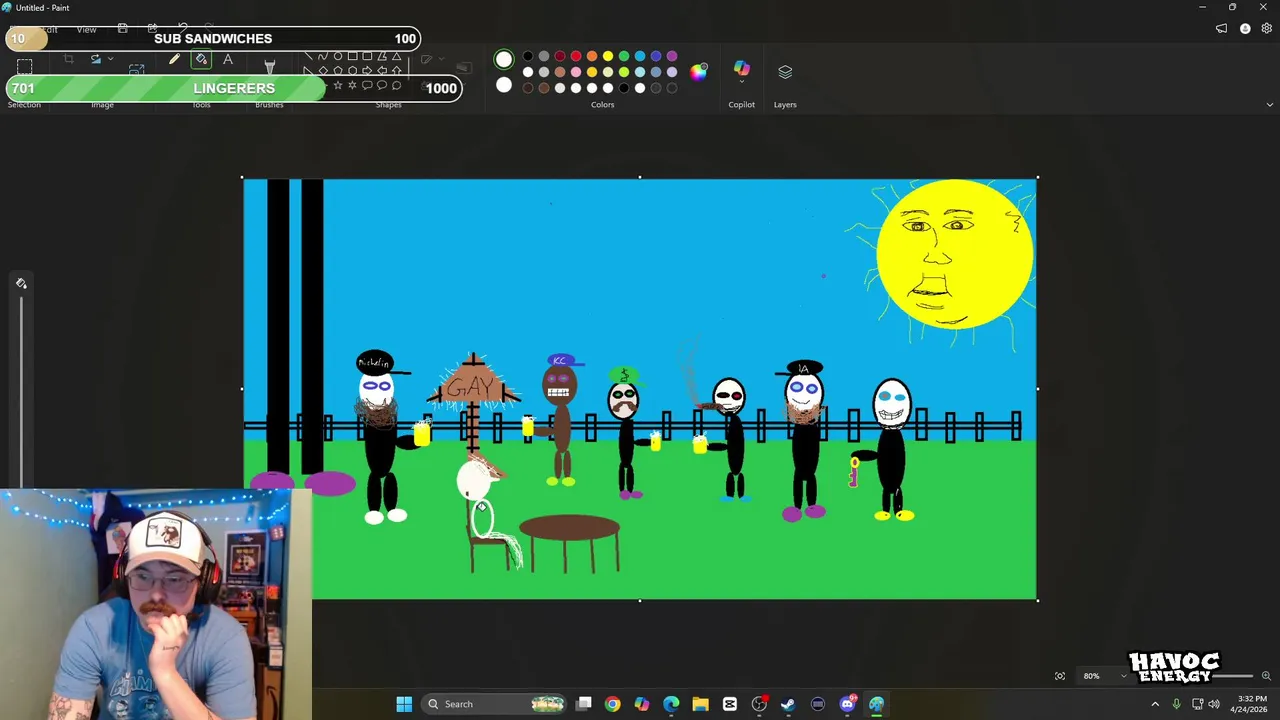Select the Text tool
1280x720 pixels.
(228, 60)
